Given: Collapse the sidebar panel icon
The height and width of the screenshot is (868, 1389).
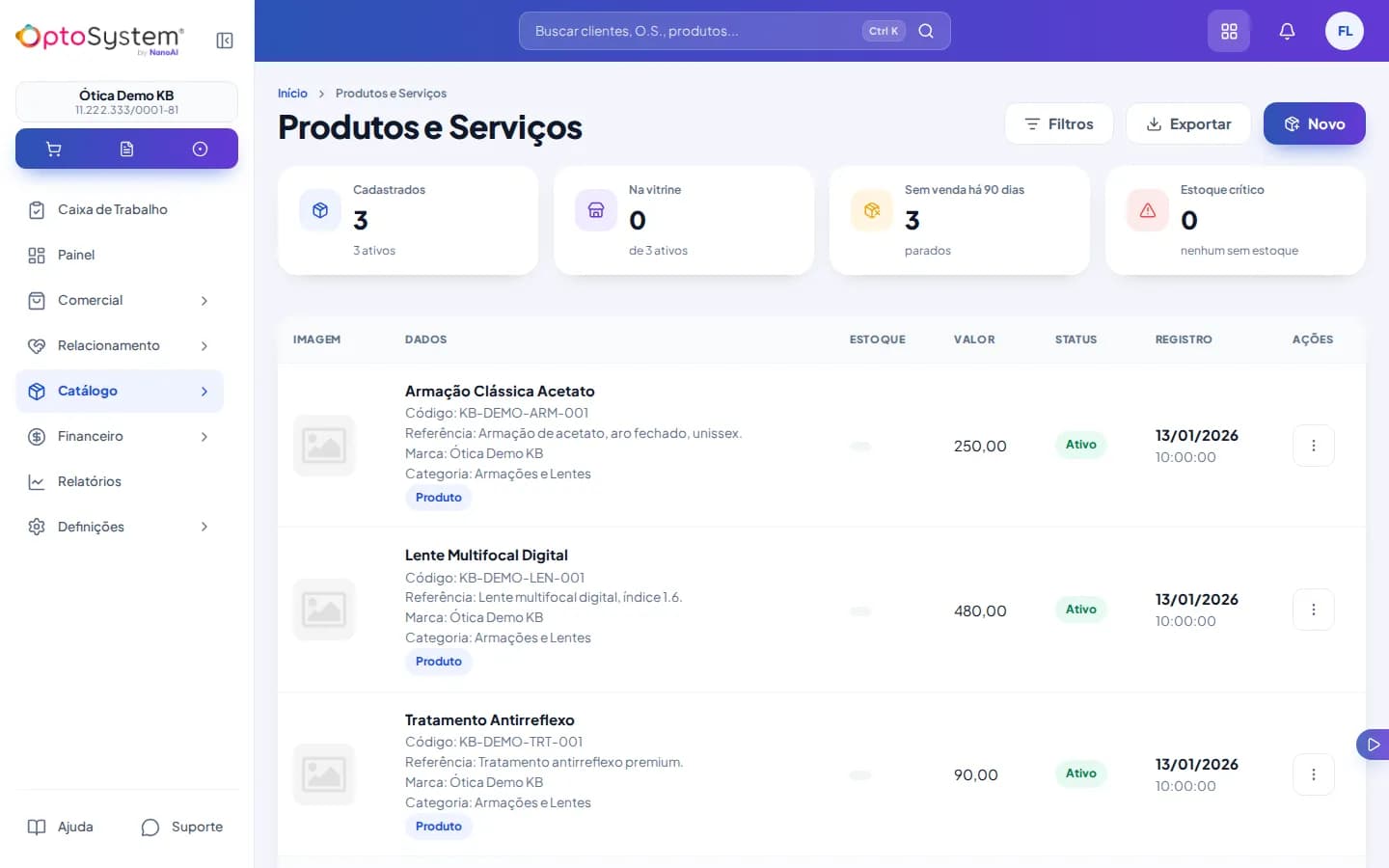Looking at the screenshot, I should tap(225, 41).
